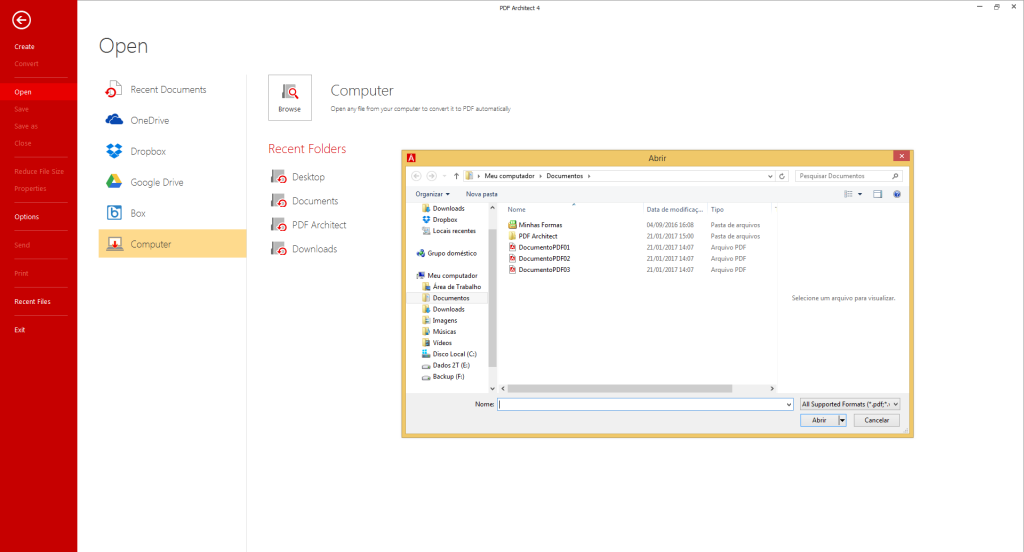The image size is (1024, 552).
Task: Open the Documents recent folder icon
Action: point(279,201)
